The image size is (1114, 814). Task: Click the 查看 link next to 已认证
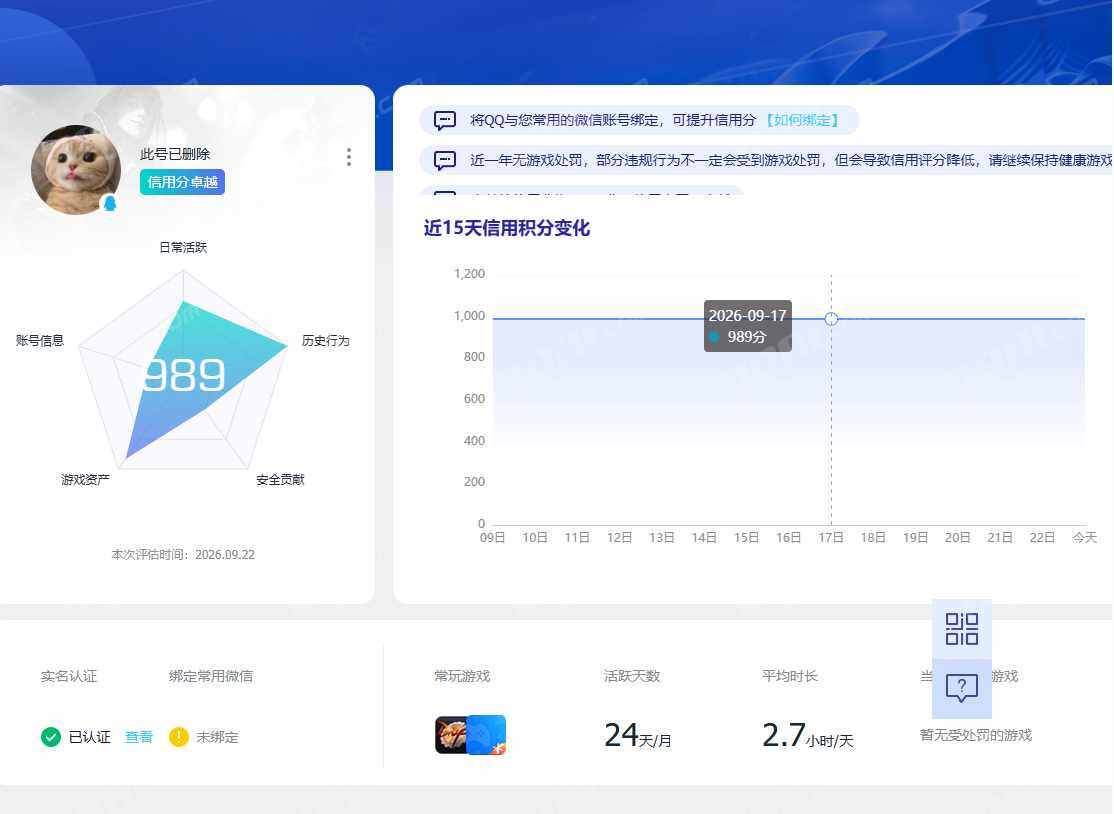click(139, 737)
